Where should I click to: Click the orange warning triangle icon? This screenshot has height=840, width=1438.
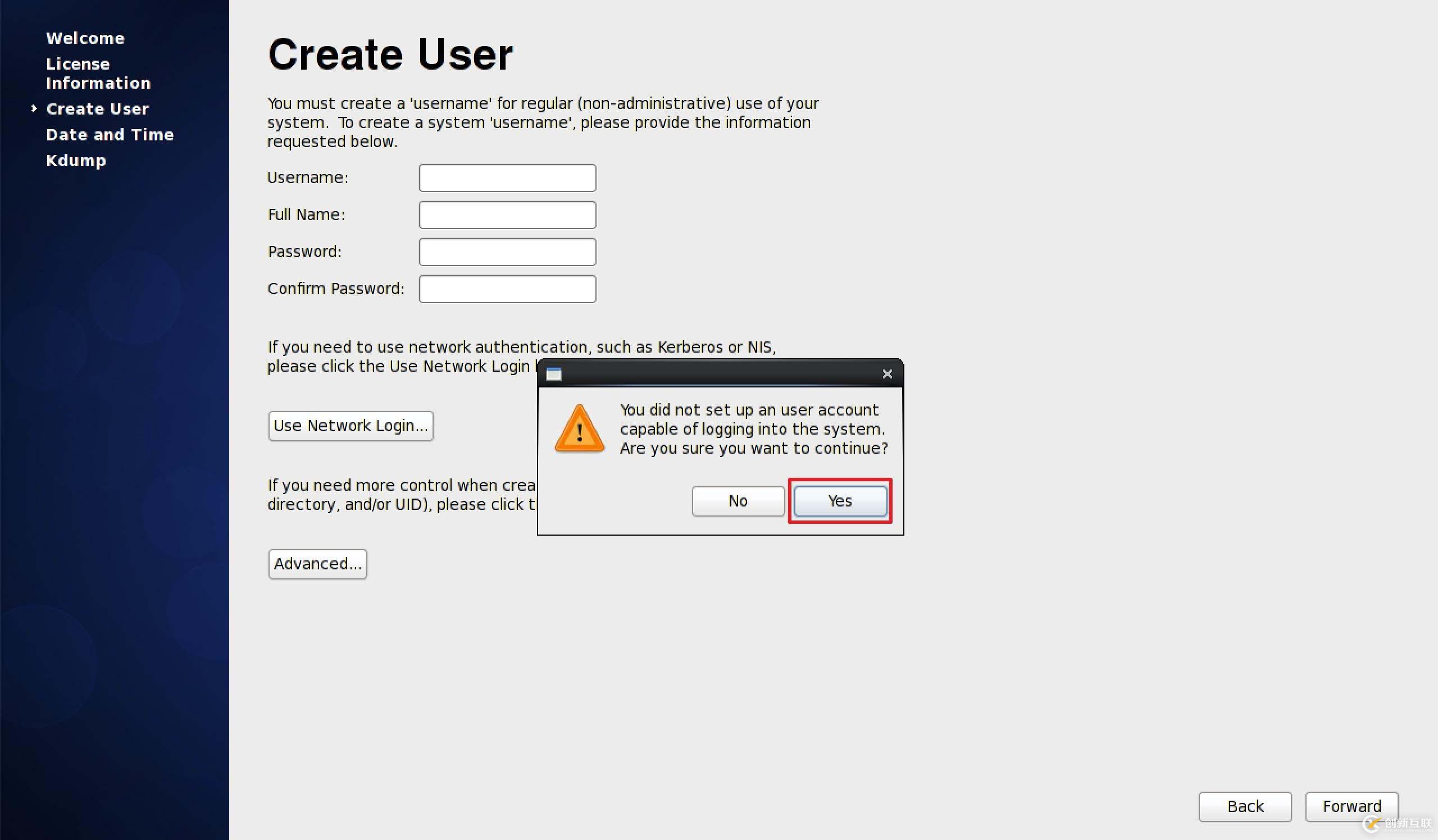click(579, 429)
